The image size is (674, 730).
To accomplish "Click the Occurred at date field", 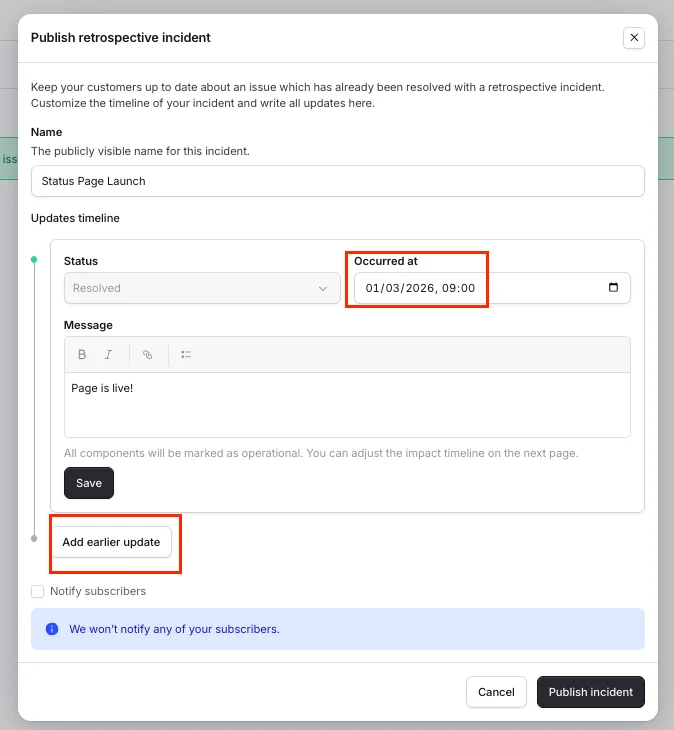I will coord(492,288).
